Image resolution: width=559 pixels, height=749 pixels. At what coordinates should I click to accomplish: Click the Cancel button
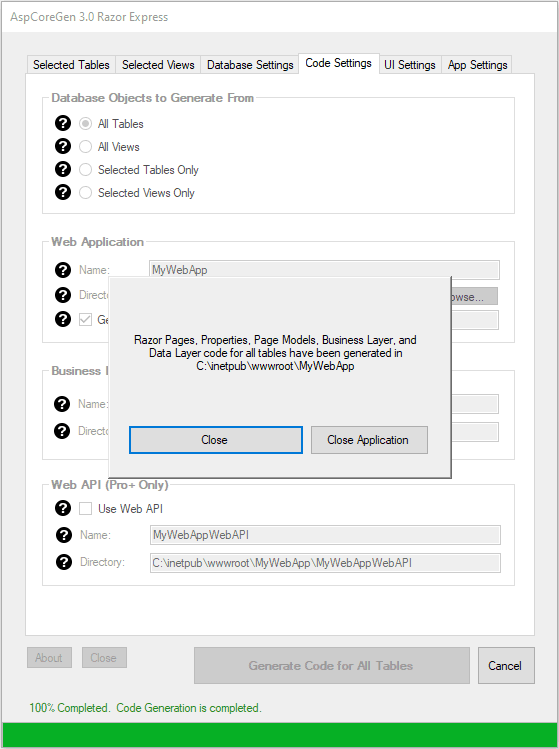coord(506,665)
